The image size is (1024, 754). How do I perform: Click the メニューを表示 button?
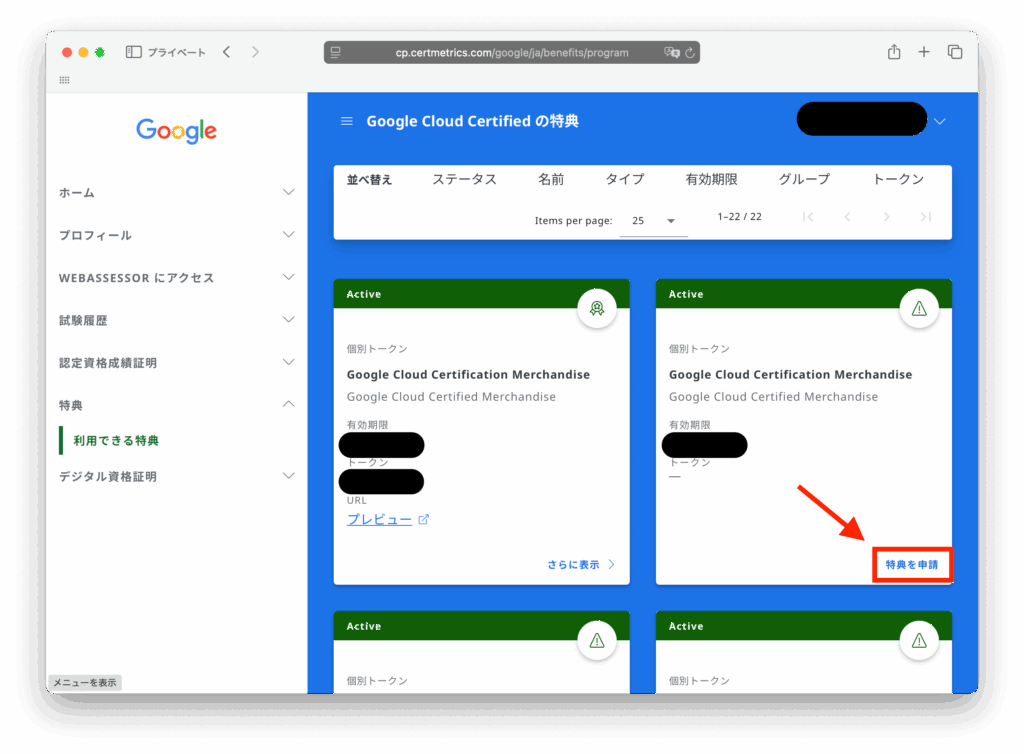coord(84,683)
